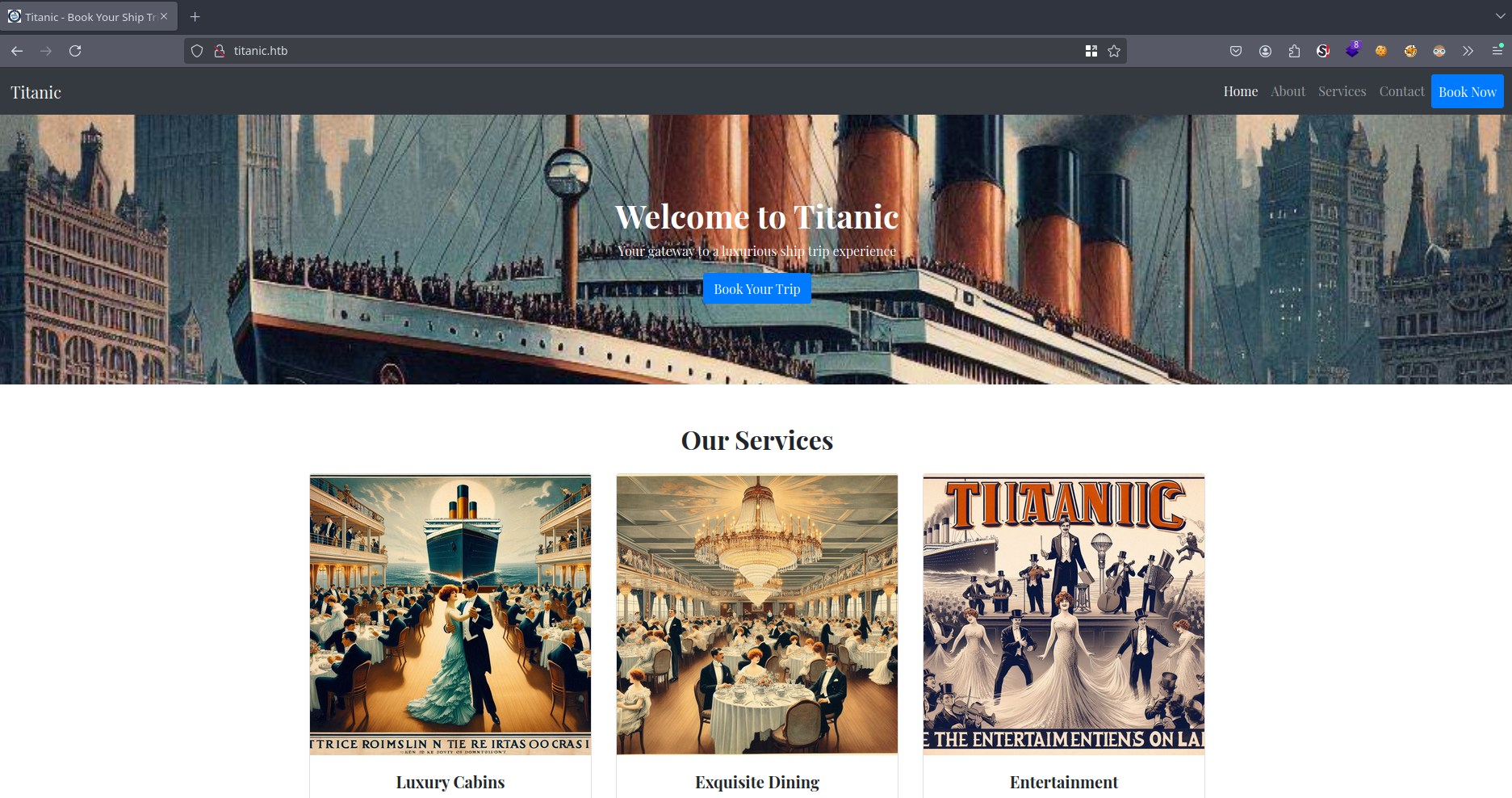The height and width of the screenshot is (798, 1512).
Task: Click the Book Your Trip button
Action: pyautogui.click(x=756, y=288)
